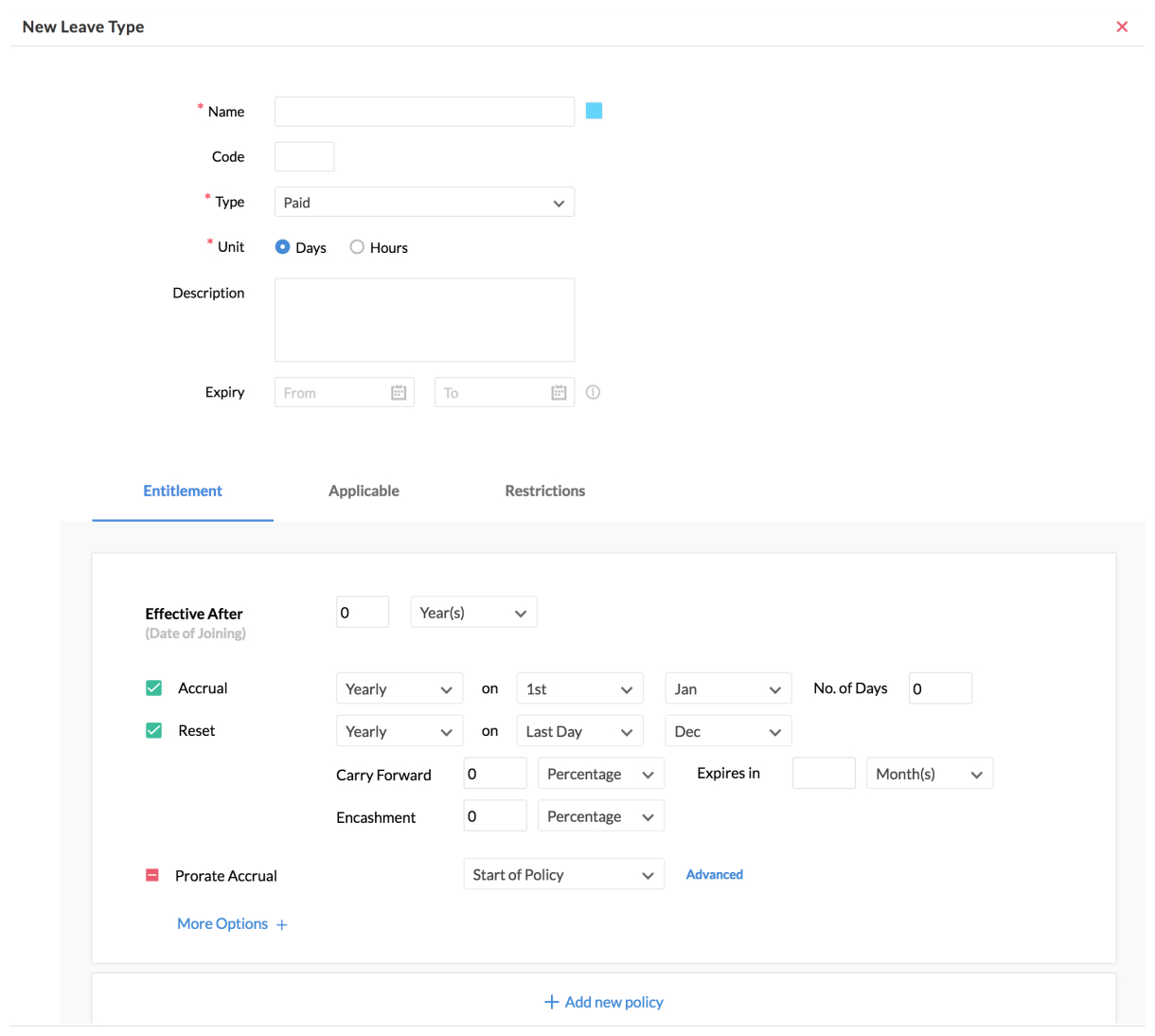Click the info icon next to Expiry
Screen dimensions: 1155x1036
pos(593,392)
